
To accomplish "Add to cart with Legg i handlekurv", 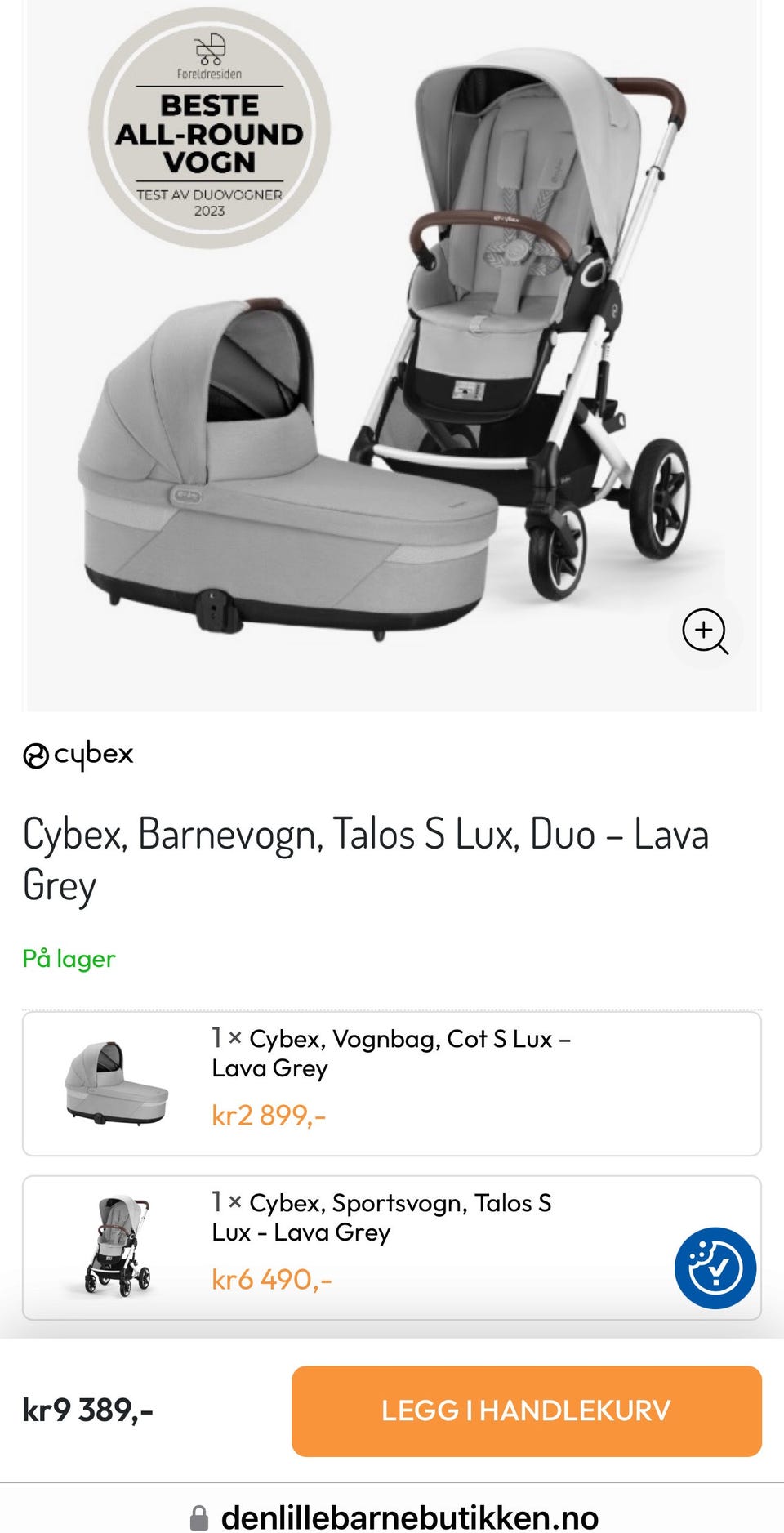I will tap(527, 1410).
